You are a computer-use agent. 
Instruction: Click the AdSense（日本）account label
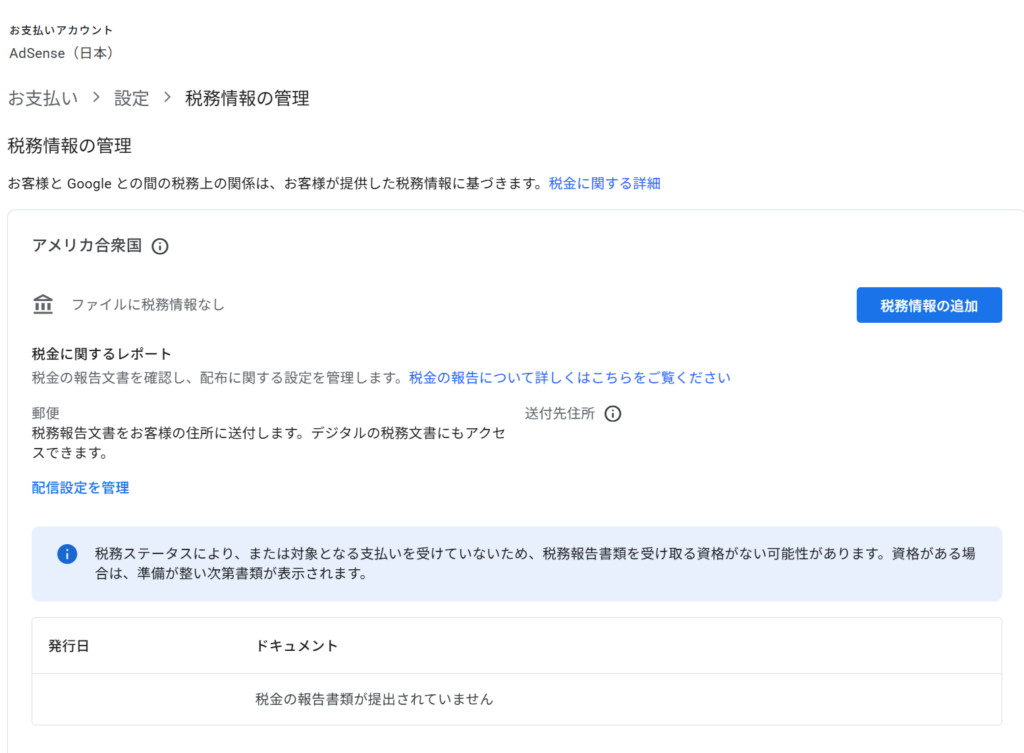pyautogui.click(x=62, y=53)
